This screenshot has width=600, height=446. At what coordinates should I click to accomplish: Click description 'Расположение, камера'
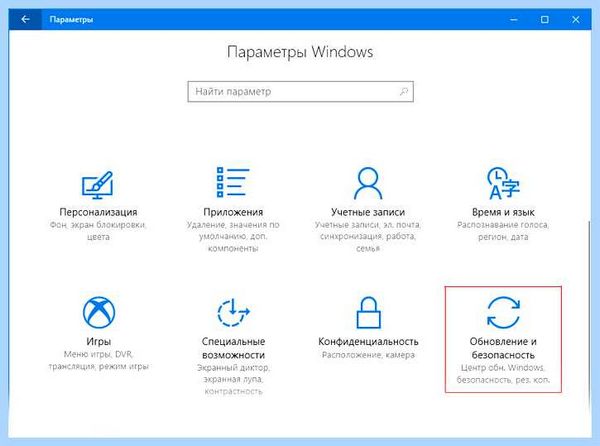pyautogui.click(x=368, y=355)
